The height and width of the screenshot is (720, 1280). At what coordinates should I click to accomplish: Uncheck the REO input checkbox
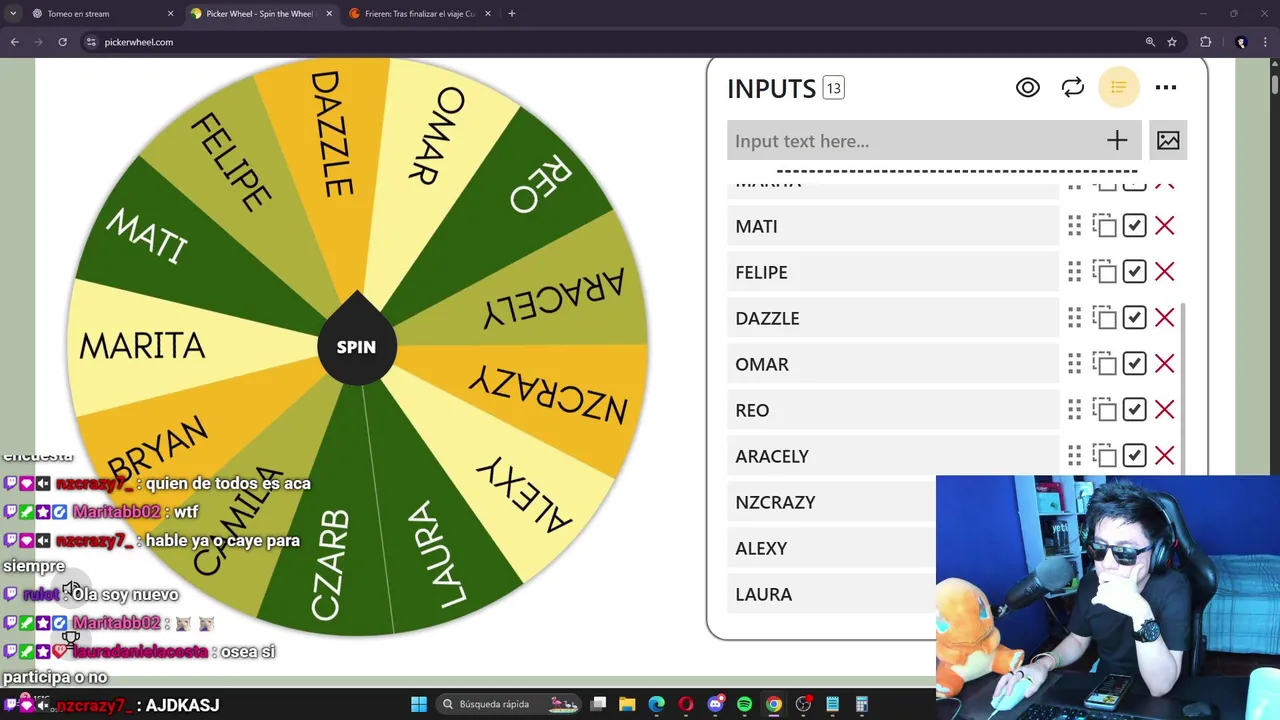coord(1134,410)
